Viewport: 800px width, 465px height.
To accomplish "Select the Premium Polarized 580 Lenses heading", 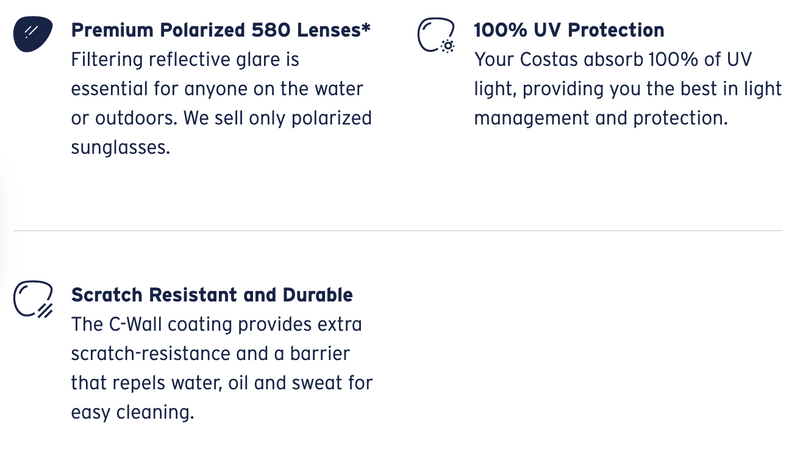I will (x=220, y=30).
